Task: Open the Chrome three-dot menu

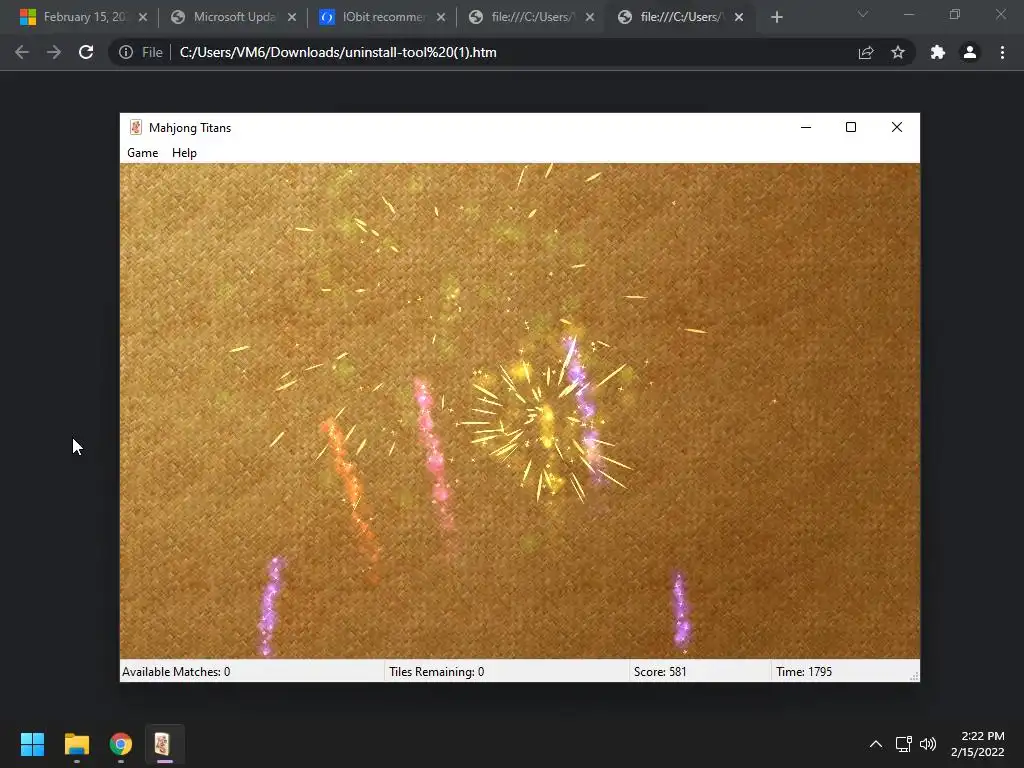Action: [x=1002, y=52]
